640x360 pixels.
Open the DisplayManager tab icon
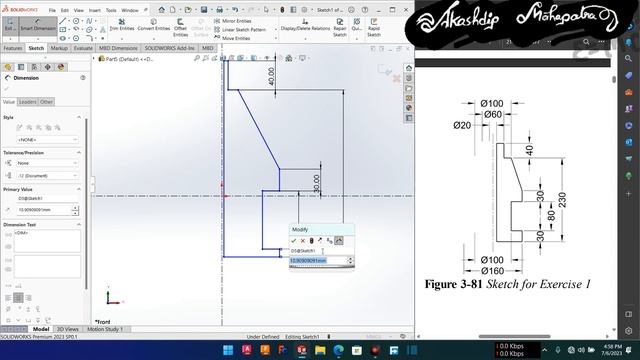pyautogui.click(x=61, y=67)
